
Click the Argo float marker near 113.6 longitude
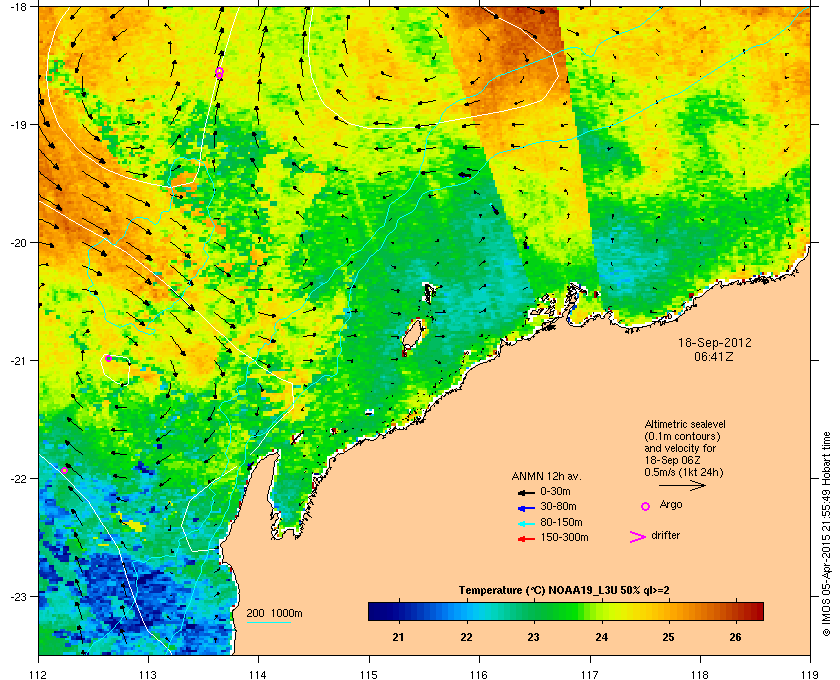[219, 73]
